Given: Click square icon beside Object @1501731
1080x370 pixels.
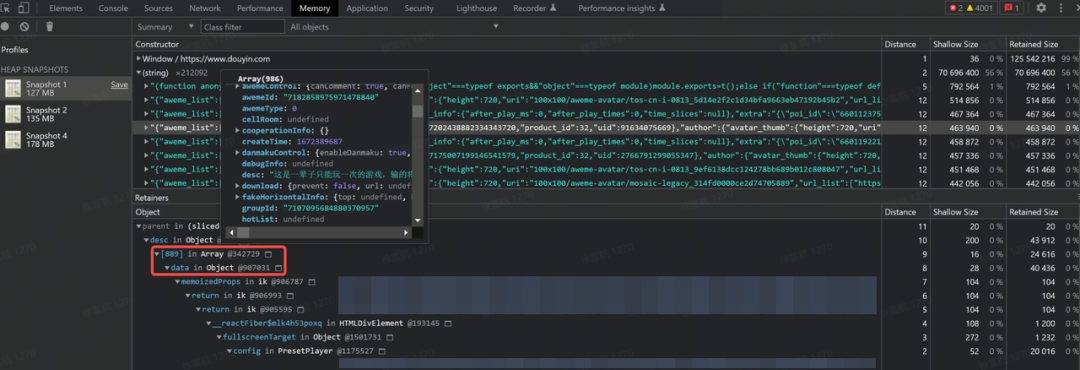Looking at the screenshot, I should tap(390, 337).
